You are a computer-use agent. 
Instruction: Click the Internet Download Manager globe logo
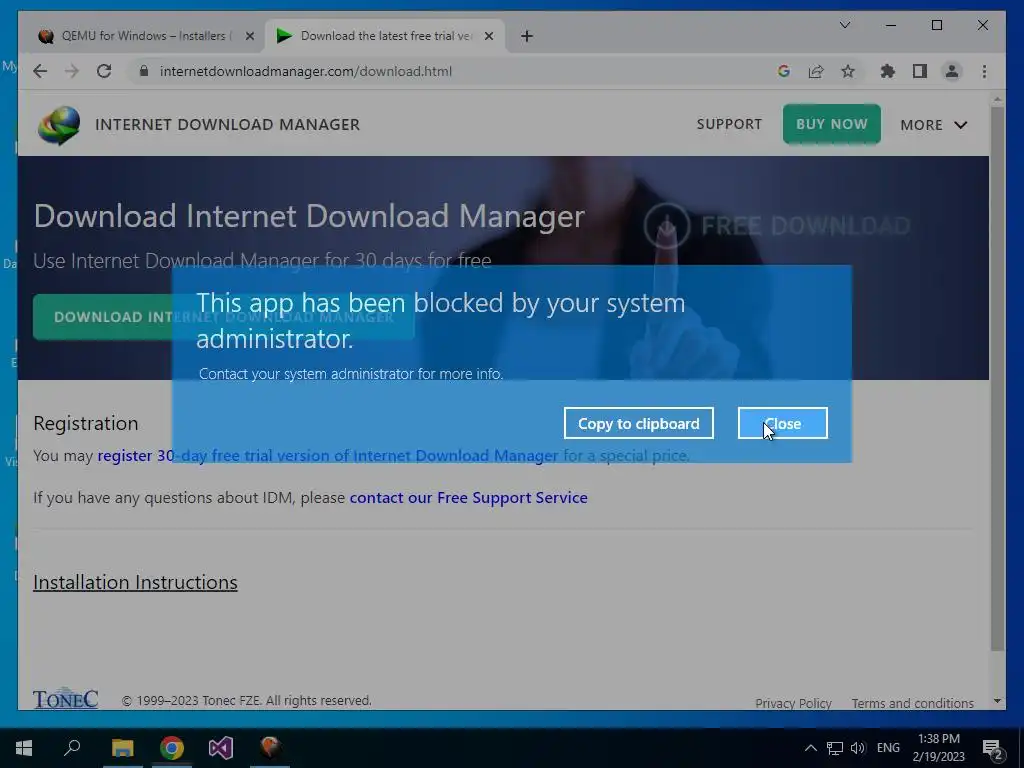pos(59,125)
